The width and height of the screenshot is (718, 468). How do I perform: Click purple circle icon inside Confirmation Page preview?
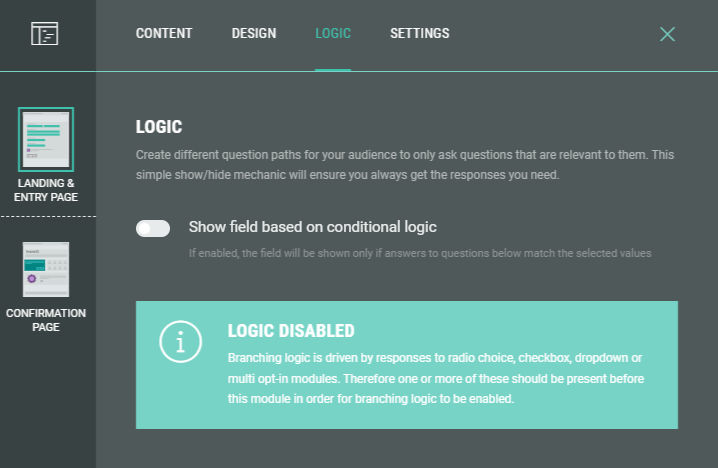point(31,279)
